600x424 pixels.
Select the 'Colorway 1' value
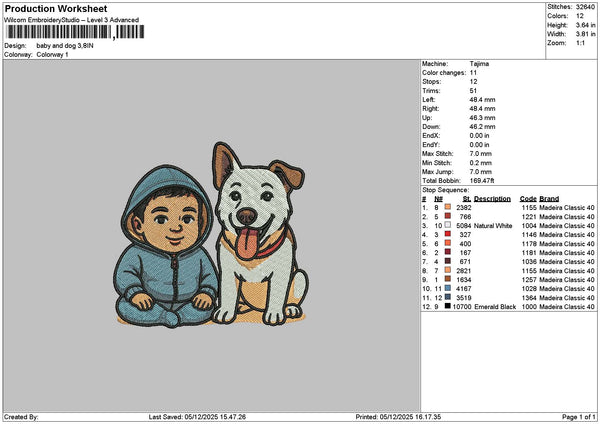pyautogui.click(x=52, y=55)
